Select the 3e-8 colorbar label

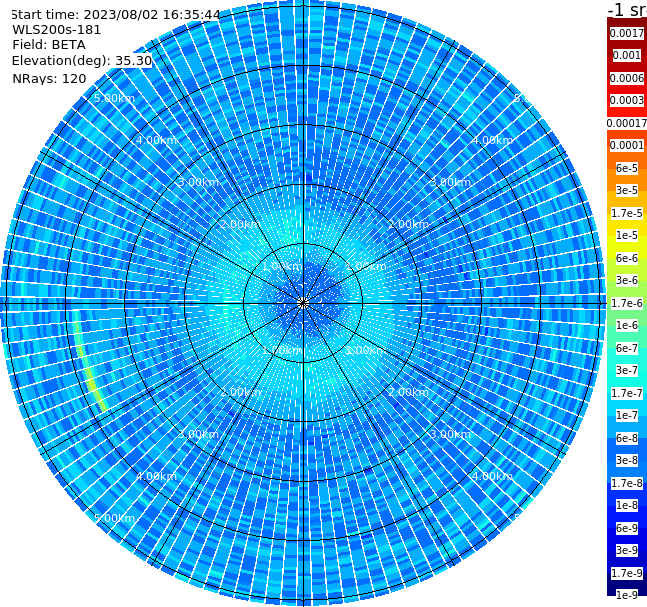click(627, 460)
